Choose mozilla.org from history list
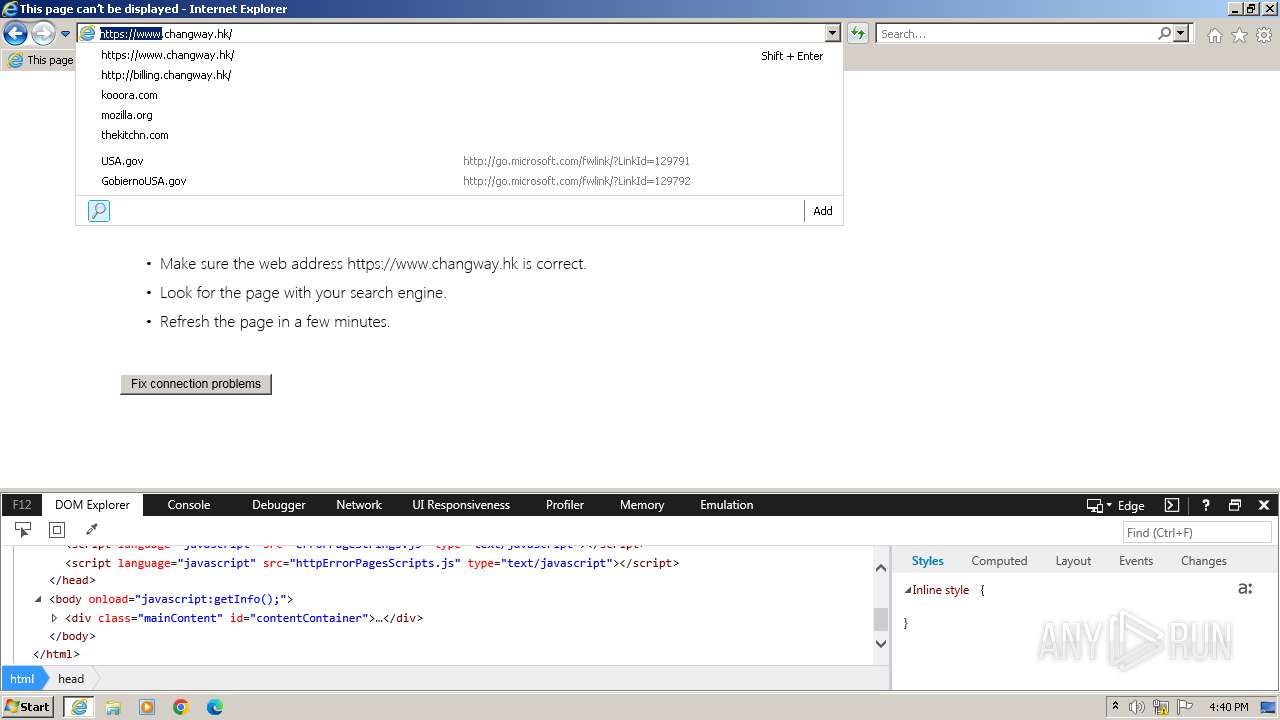The height and width of the screenshot is (720, 1280). pos(460,115)
